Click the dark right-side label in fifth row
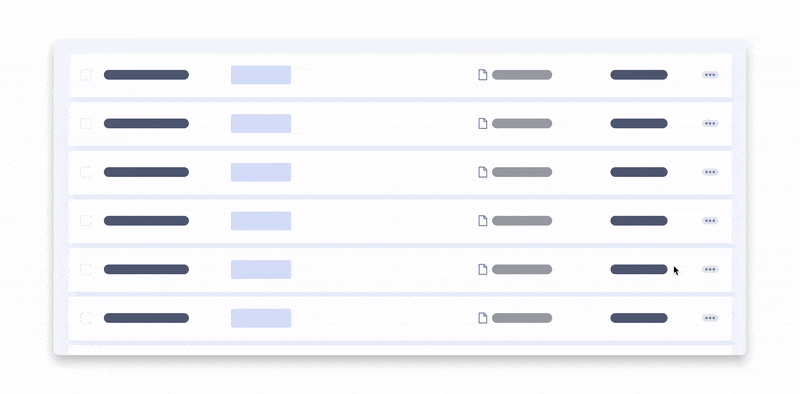This screenshot has width=800, height=394. (x=639, y=269)
